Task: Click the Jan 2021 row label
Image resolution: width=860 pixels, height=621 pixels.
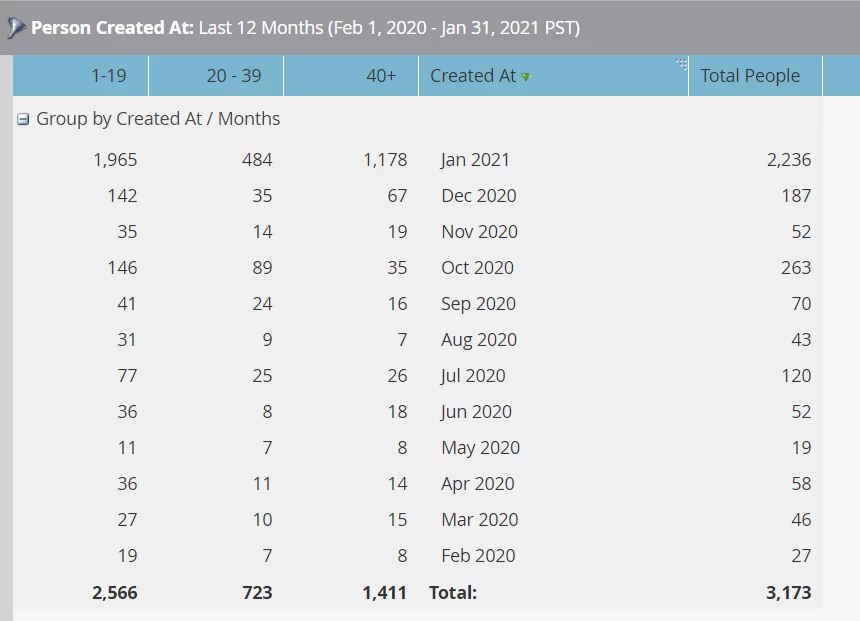Action: click(x=475, y=160)
